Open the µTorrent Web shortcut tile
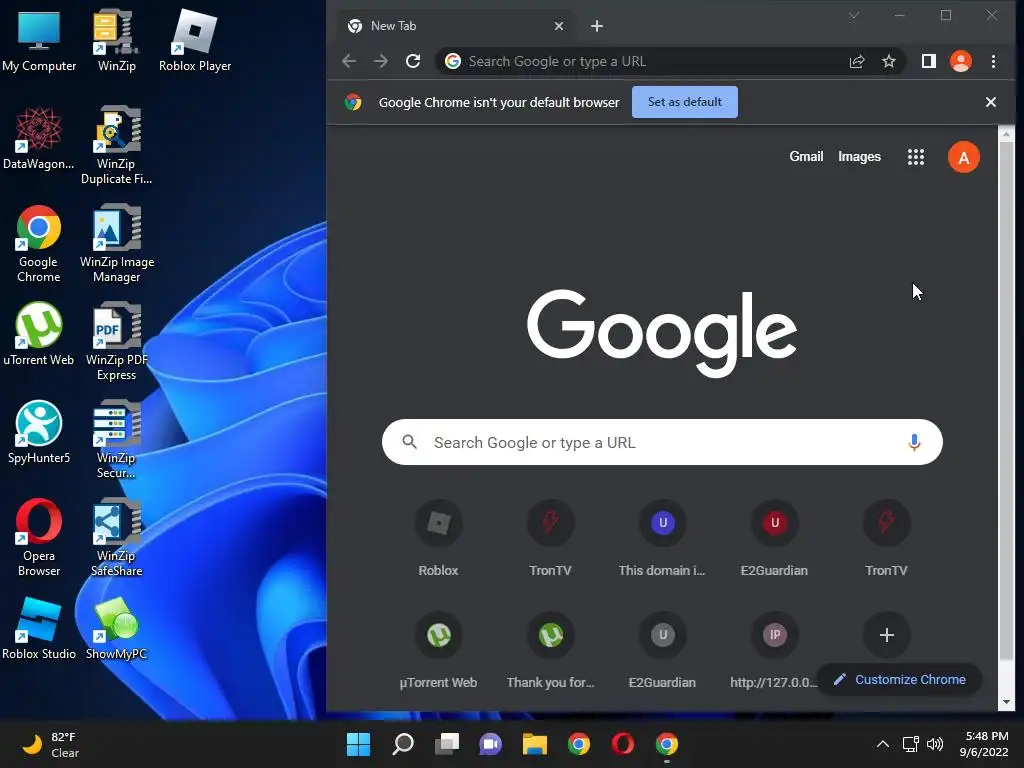This screenshot has height=768, width=1024. point(438,651)
